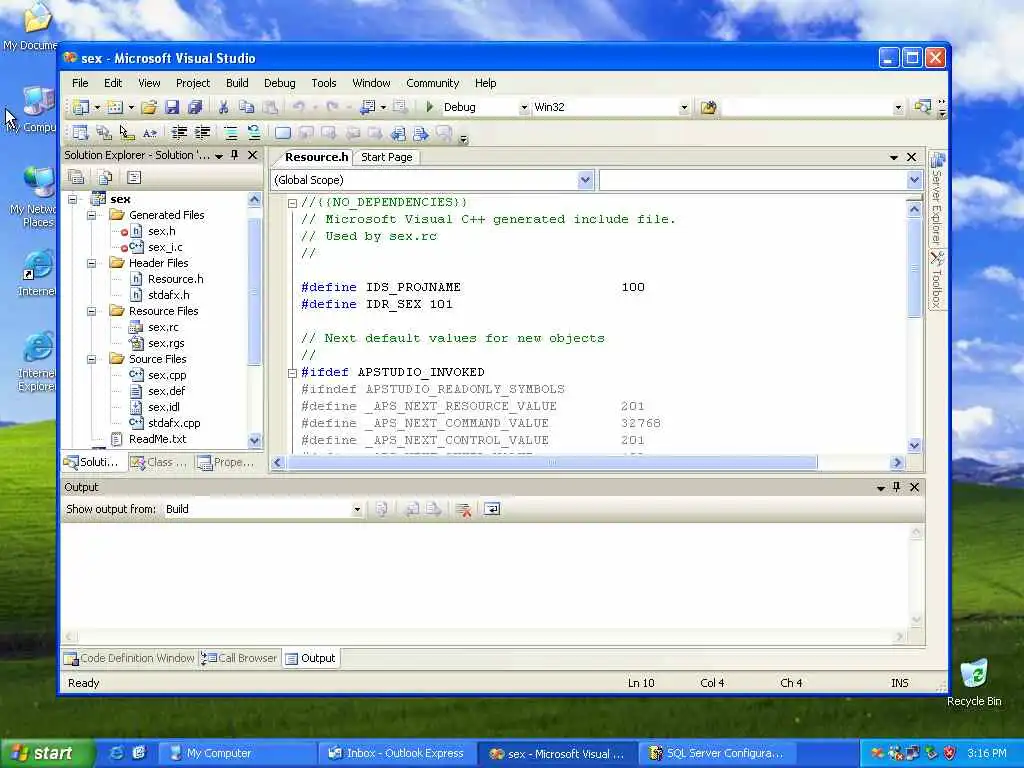Toggle a bookmark on the current line
Viewport: 1024px width, 768px height.
coord(283,133)
